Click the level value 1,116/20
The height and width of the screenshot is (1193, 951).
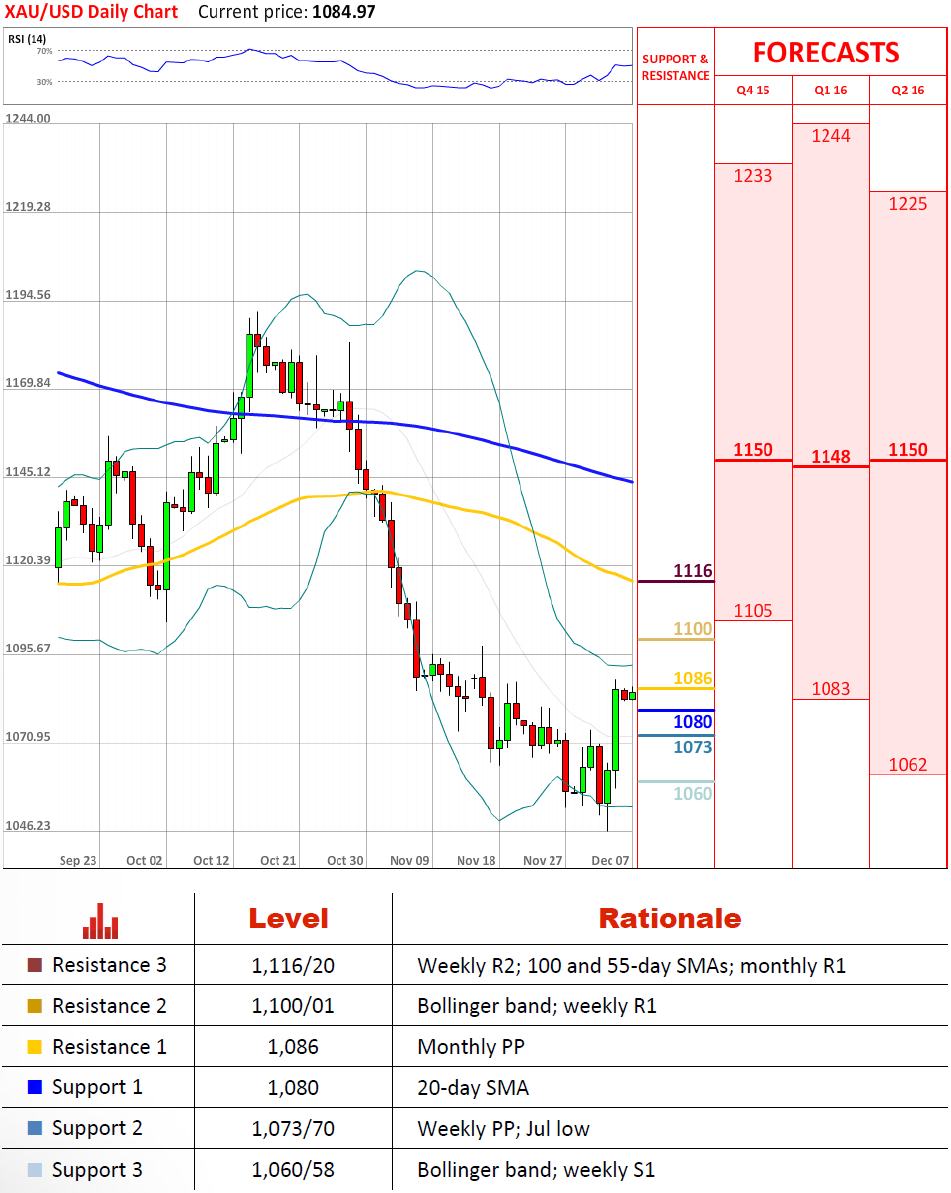pyautogui.click(x=293, y=966)
